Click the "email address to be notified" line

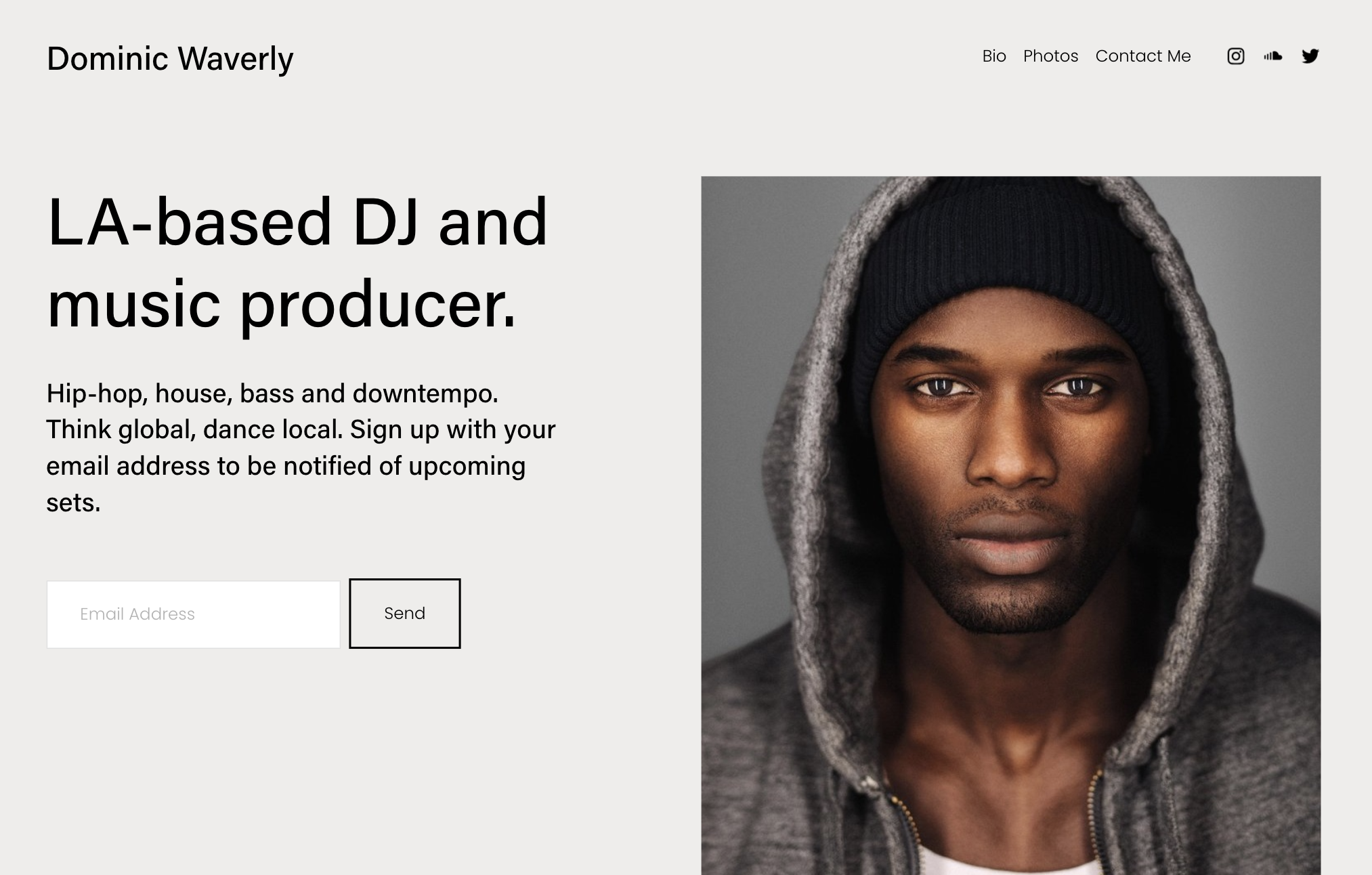click(x=286, y=467)
